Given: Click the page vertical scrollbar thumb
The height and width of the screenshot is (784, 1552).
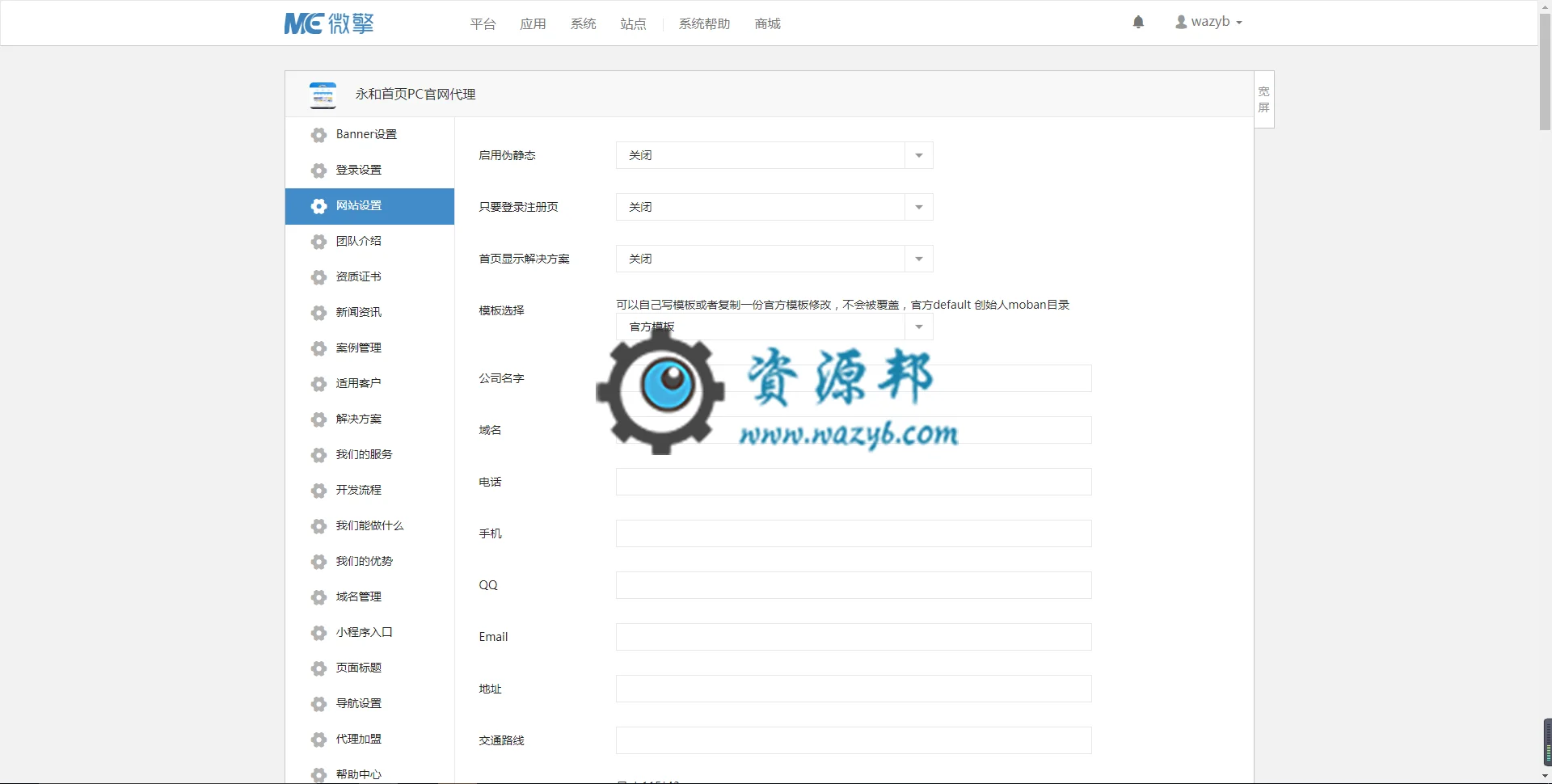Looking at the screenshot, I should [1545, 70].
